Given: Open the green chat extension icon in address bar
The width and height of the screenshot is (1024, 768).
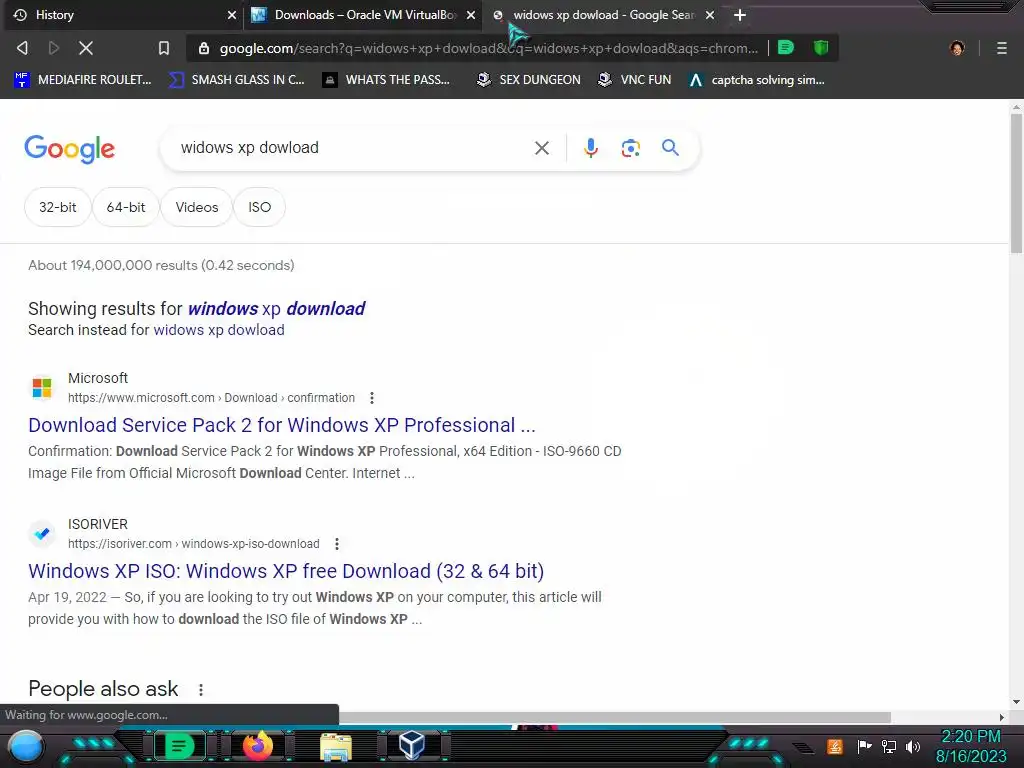Looking at the screenshot, I should click(x=786, y=47).
